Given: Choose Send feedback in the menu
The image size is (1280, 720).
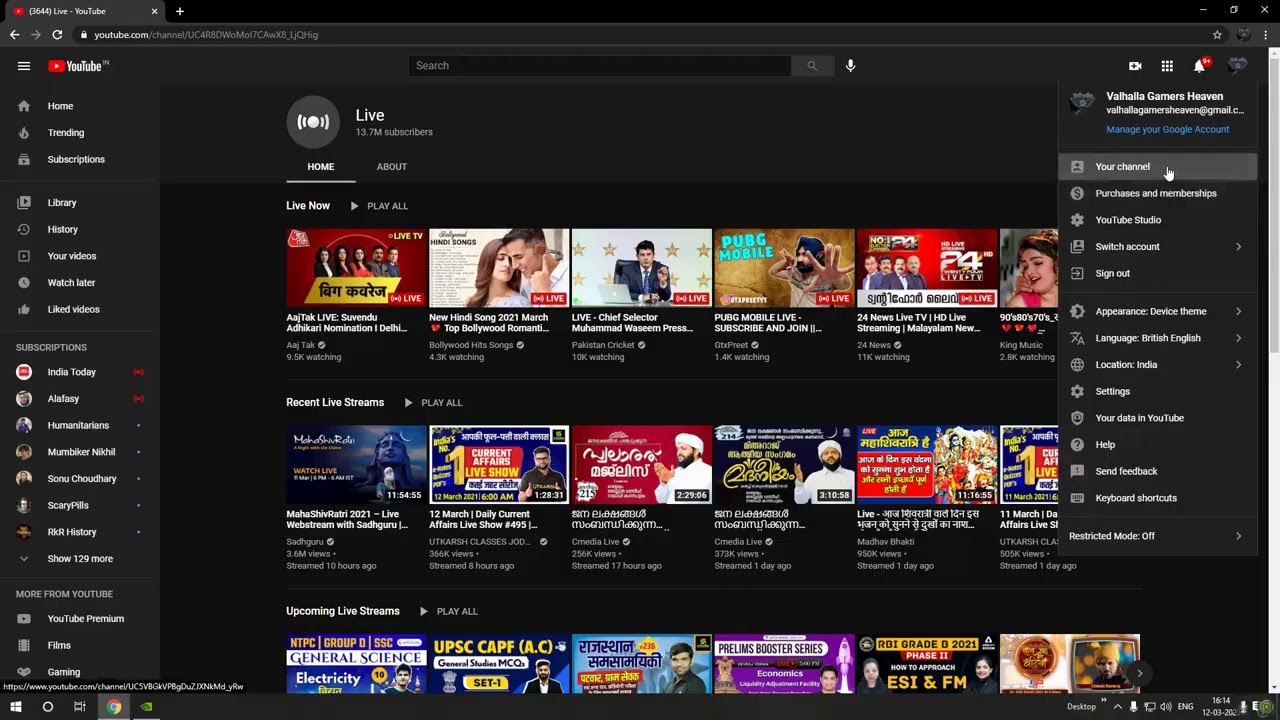Looking at the screenshot, I should 1158,471.
